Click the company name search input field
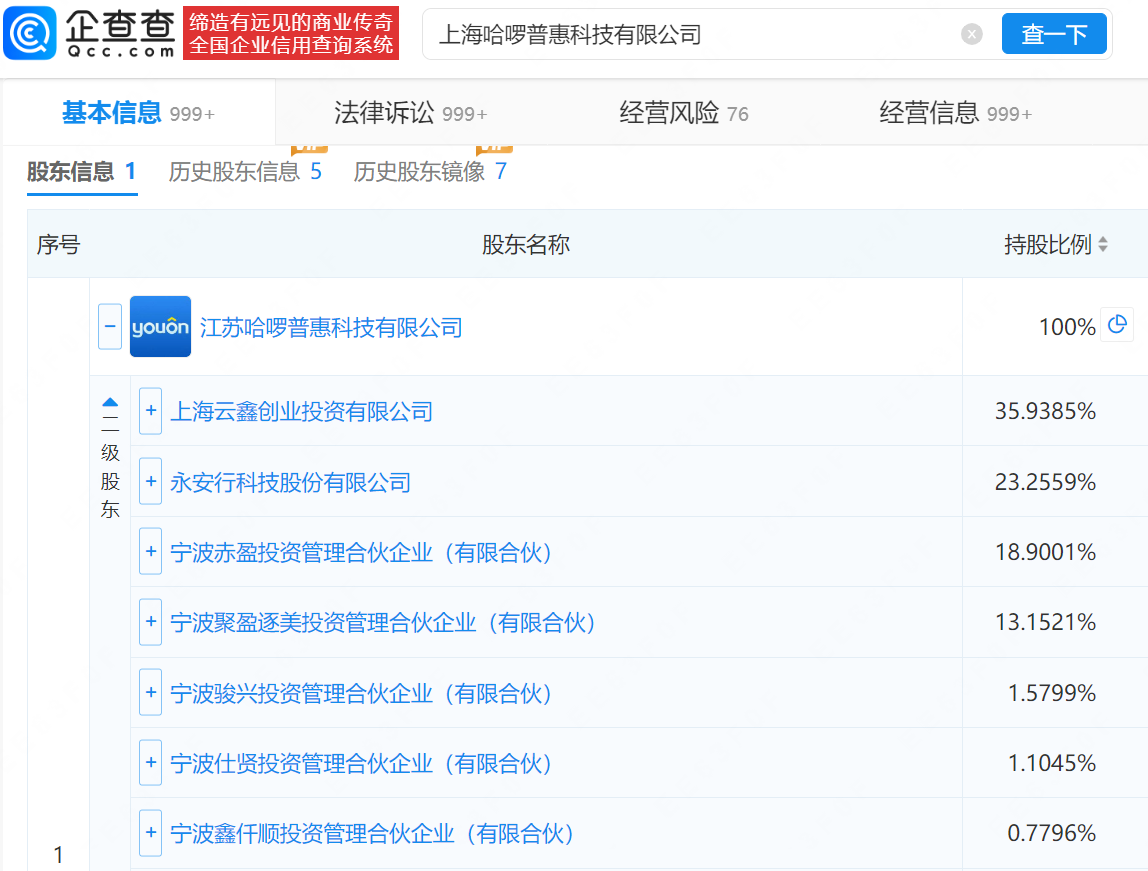The height and width of the screenshot is (871, 1148). (x=690, y=35)
